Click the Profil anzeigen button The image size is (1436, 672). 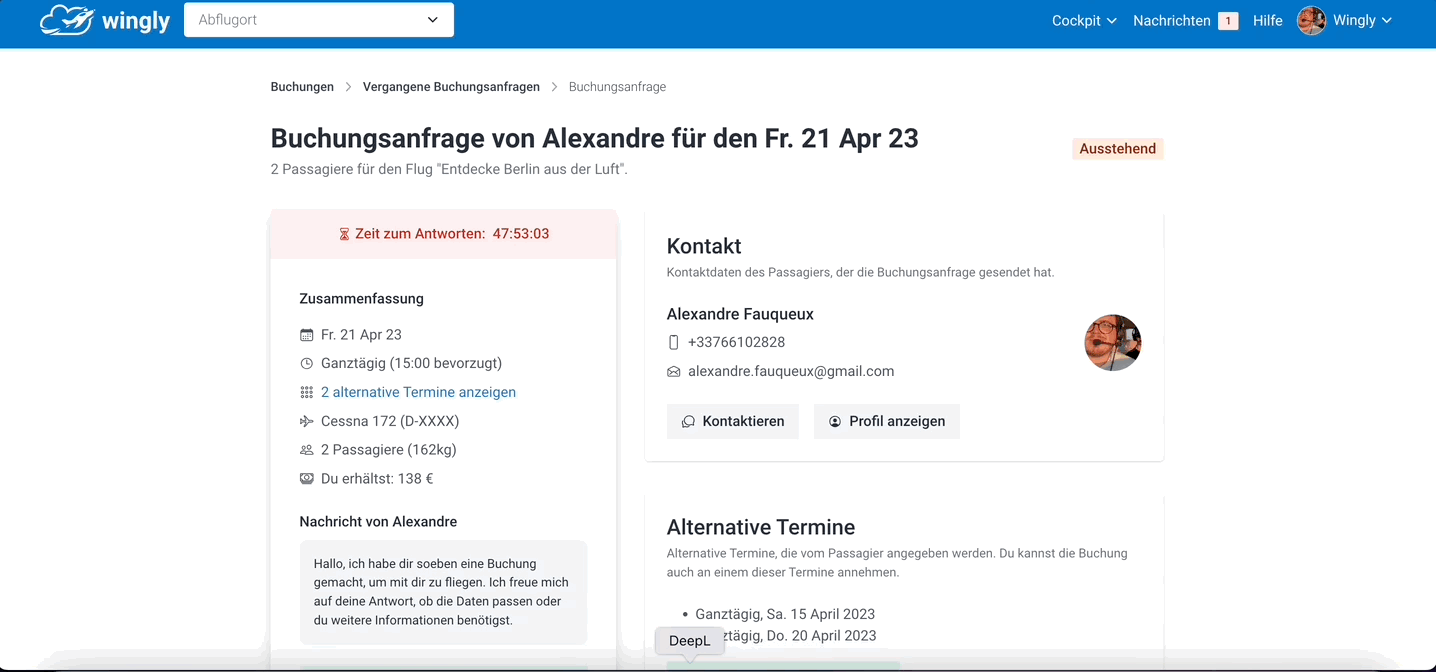pyautogui.click(x=887, y=421)
